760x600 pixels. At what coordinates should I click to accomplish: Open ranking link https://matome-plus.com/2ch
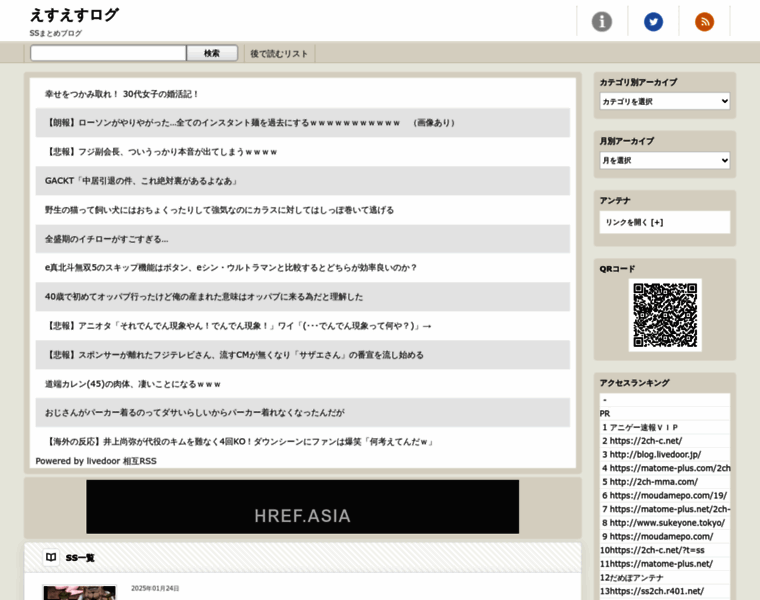[x=670, y=468]
